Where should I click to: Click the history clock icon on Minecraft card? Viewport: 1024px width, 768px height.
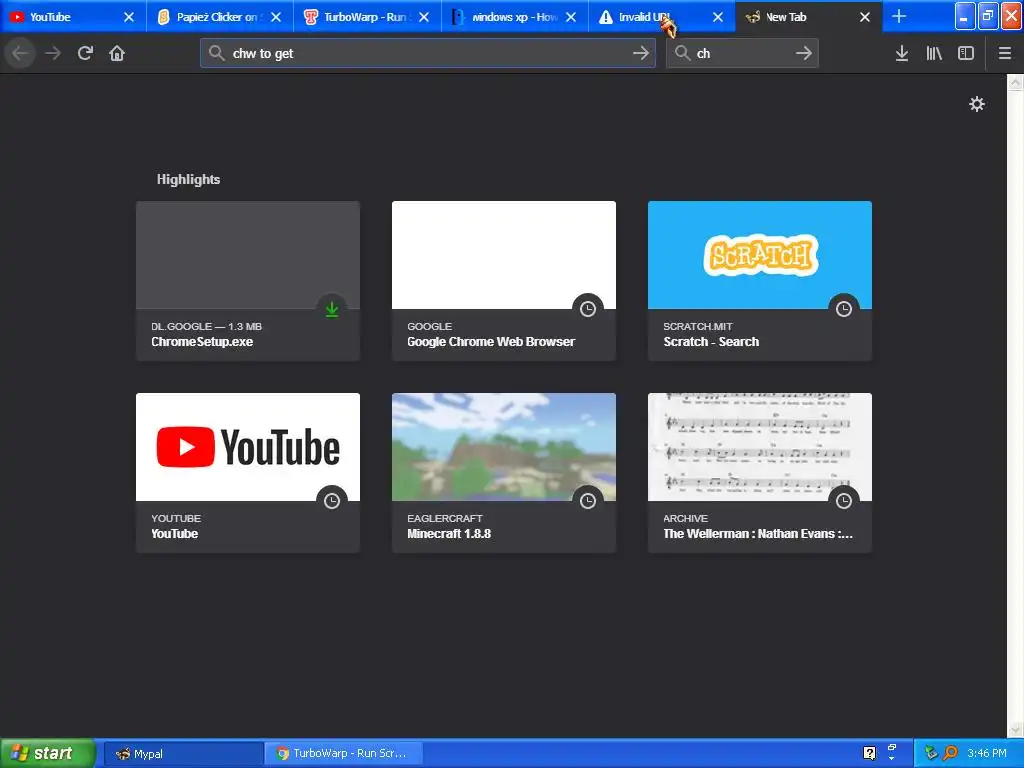pyautogui.click(x=588, y=501)
